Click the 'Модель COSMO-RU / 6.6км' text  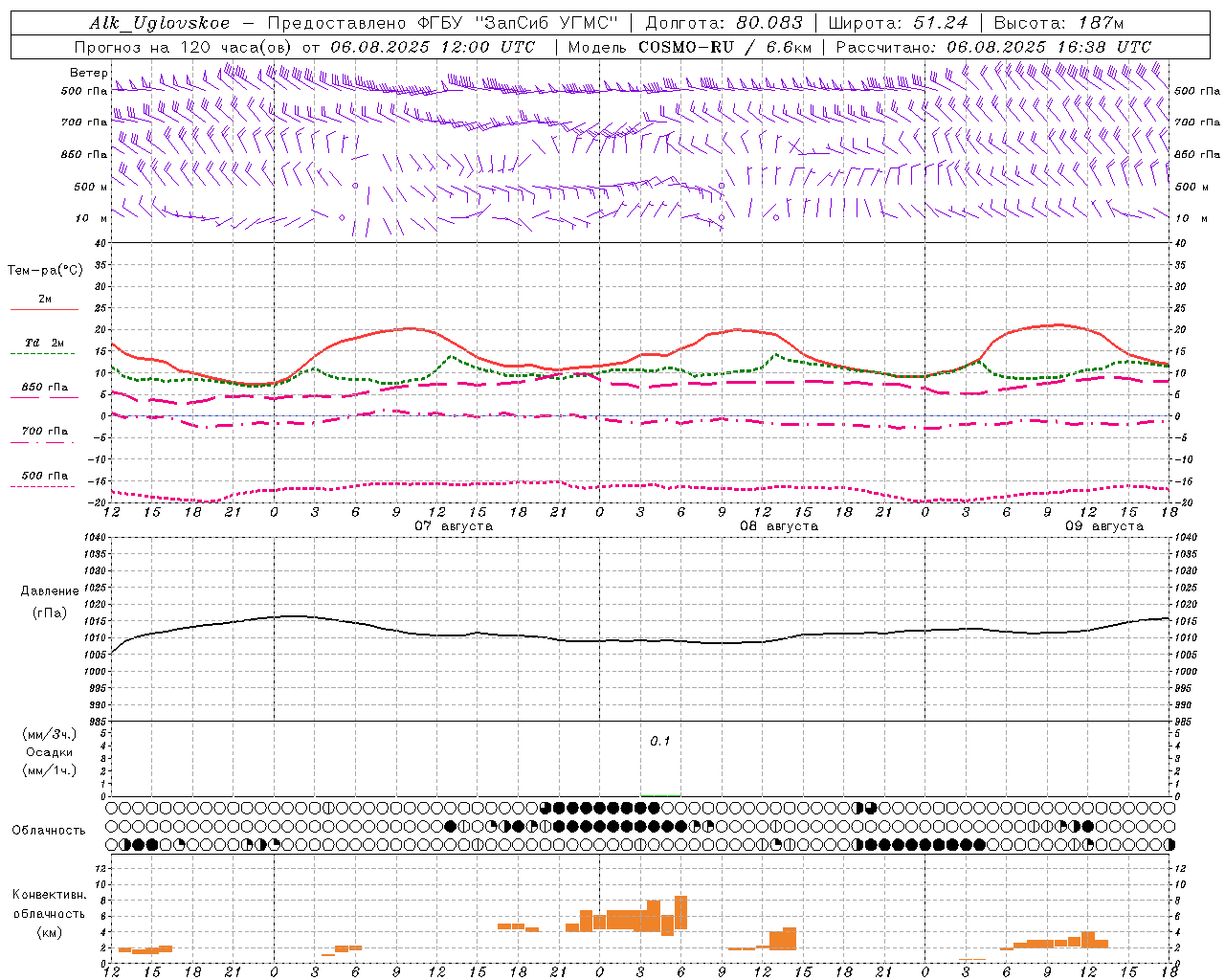(x=689, y=47)
